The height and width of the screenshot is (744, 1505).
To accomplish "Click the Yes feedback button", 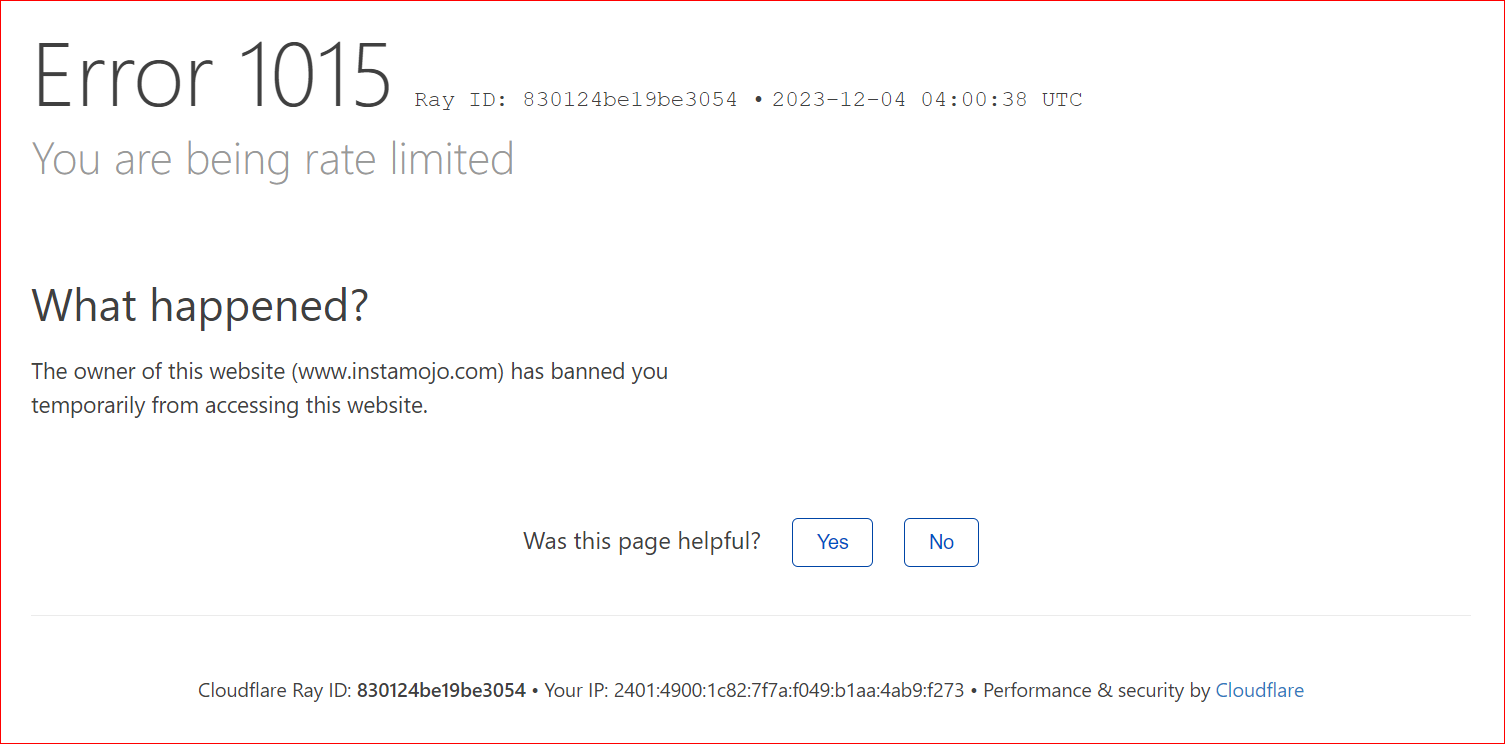I will 832,542.
